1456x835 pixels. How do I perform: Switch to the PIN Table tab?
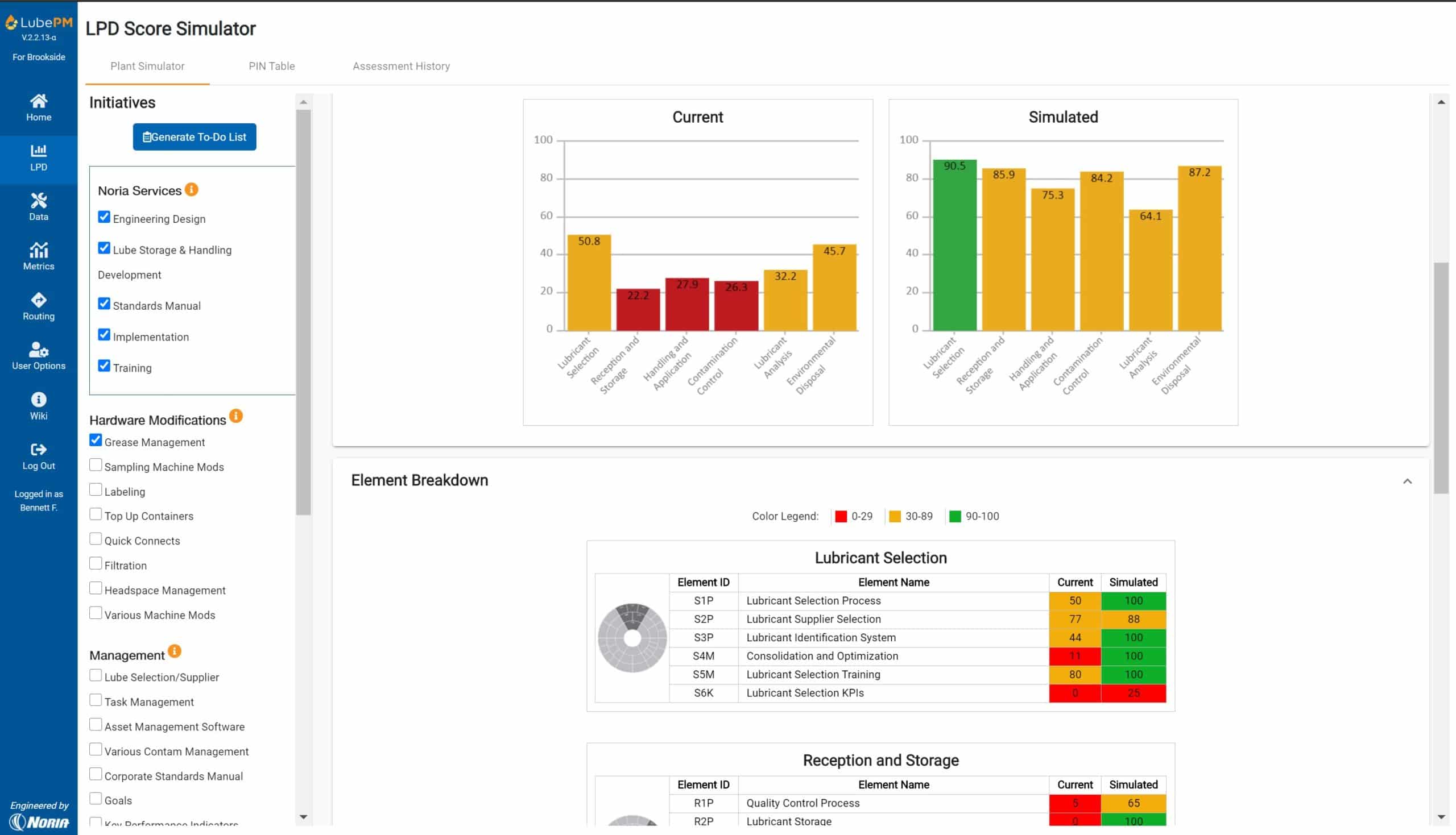(271, 66)
